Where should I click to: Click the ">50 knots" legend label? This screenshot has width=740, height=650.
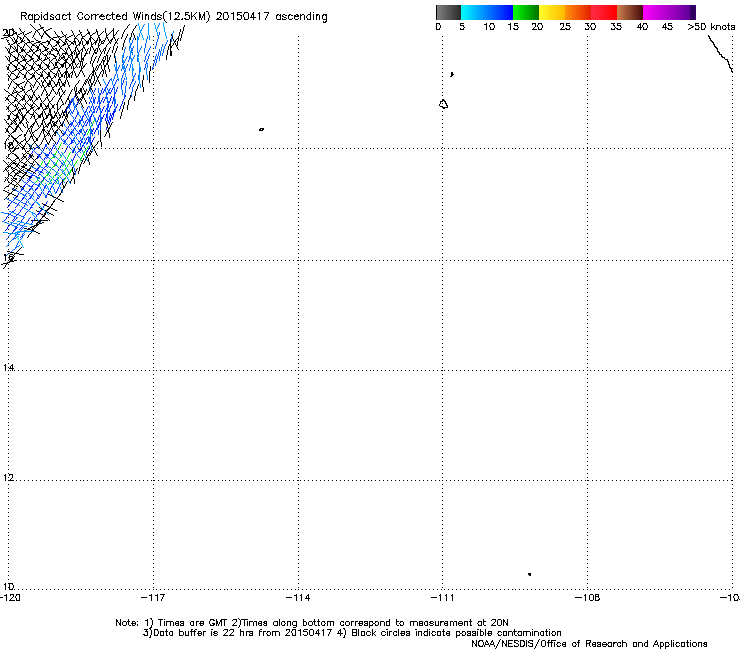tap(711, 27)
